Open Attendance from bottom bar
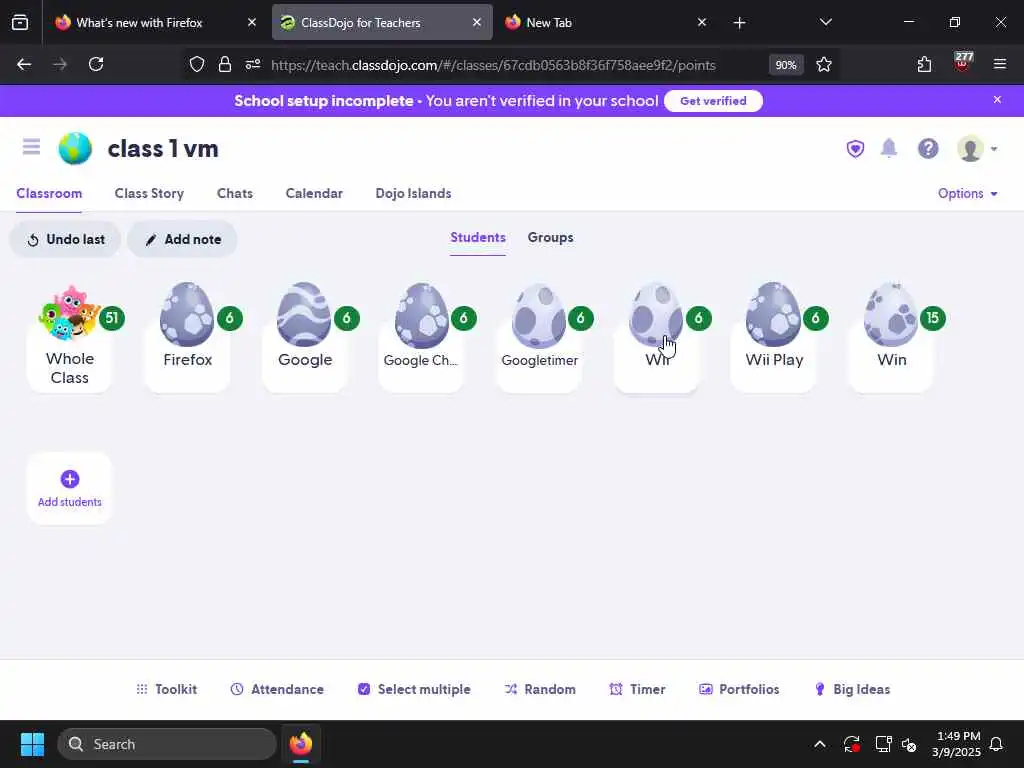Viewport: 1024px width, 768px height. click(x=277, y=689)
